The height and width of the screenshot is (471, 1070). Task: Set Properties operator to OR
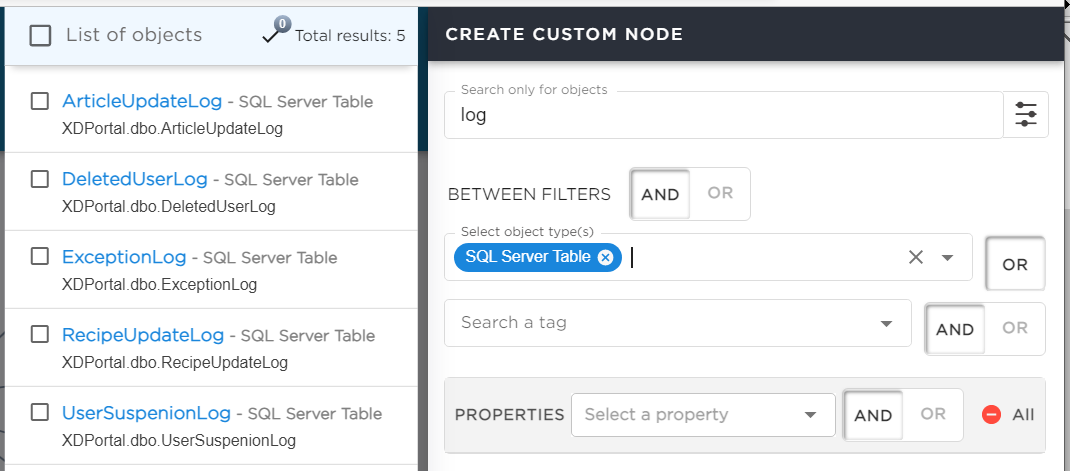click(x=933, y=414)
